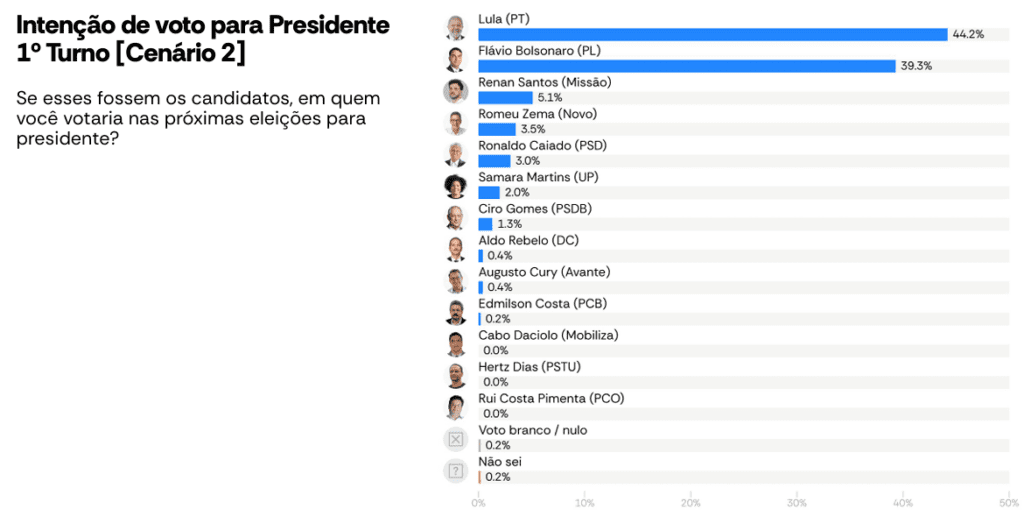Viewport: 1024px width, 523px height.
Task: Click Flávio Bolsonaro's 39.3% bar
Action: tap(686, 66)
